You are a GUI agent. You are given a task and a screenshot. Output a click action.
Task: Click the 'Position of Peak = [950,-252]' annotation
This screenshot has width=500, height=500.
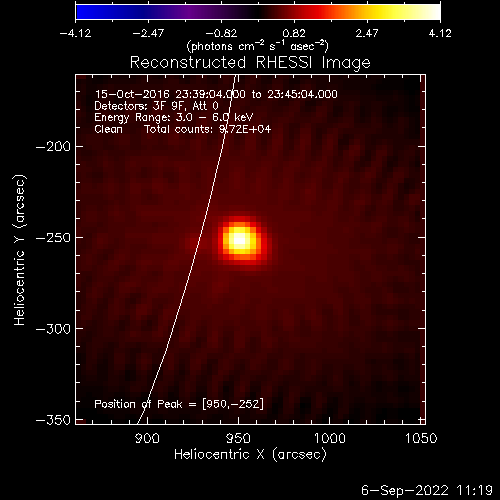point(179,404)
